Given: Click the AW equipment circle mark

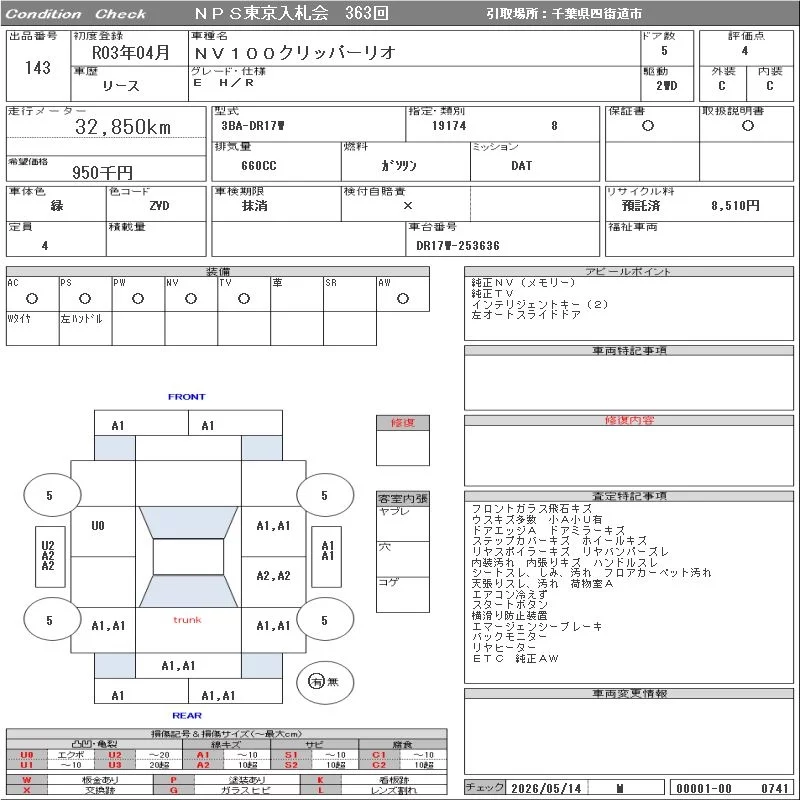Looking at the screenshot, I should 403,298.
